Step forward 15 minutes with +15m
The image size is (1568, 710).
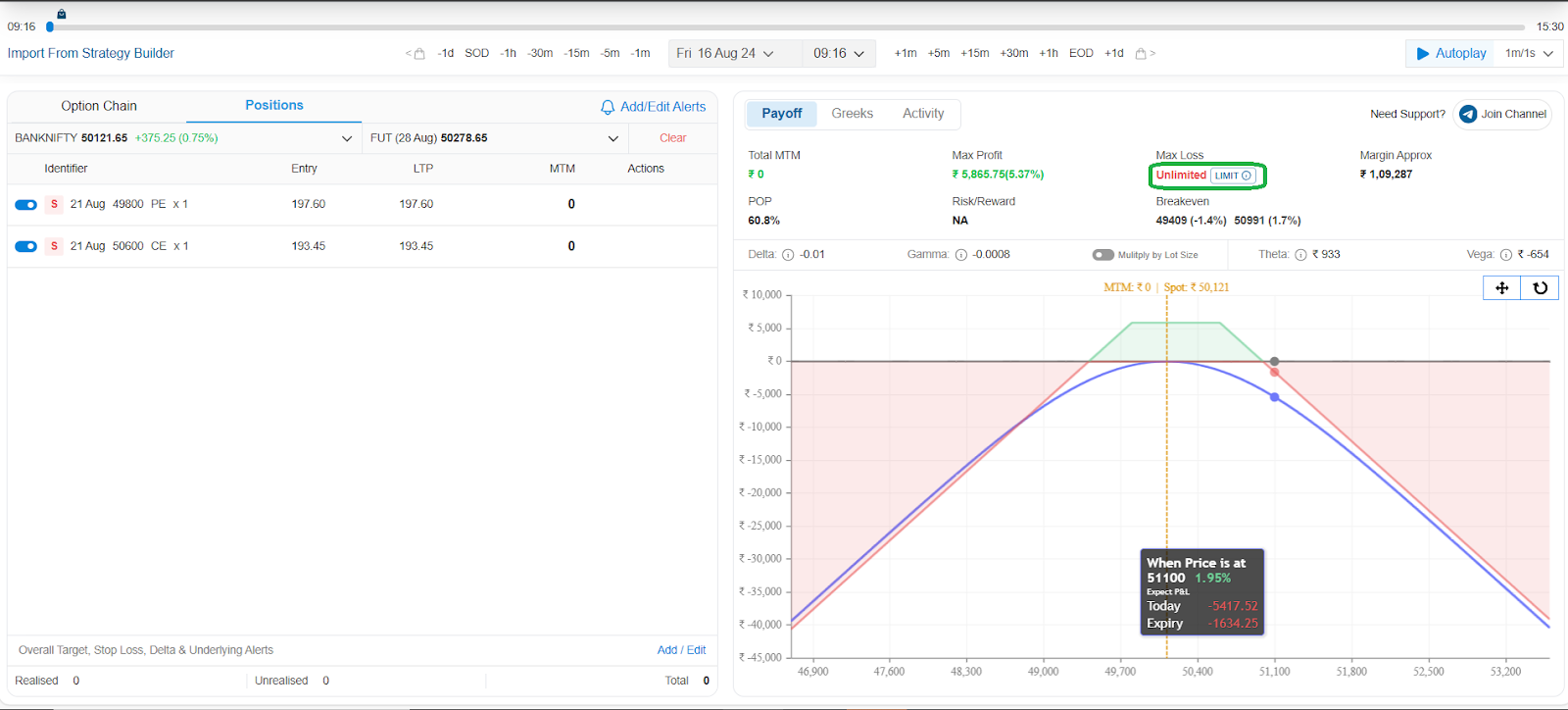[975, 54]
